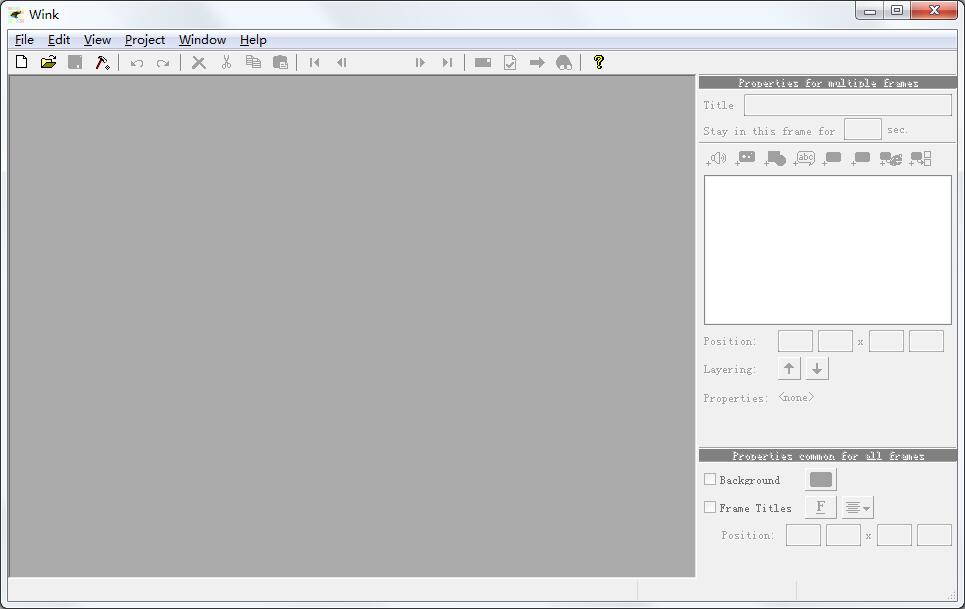Go to first frame in toolbar
The image size is (965, 609).
tap(314, 62)
